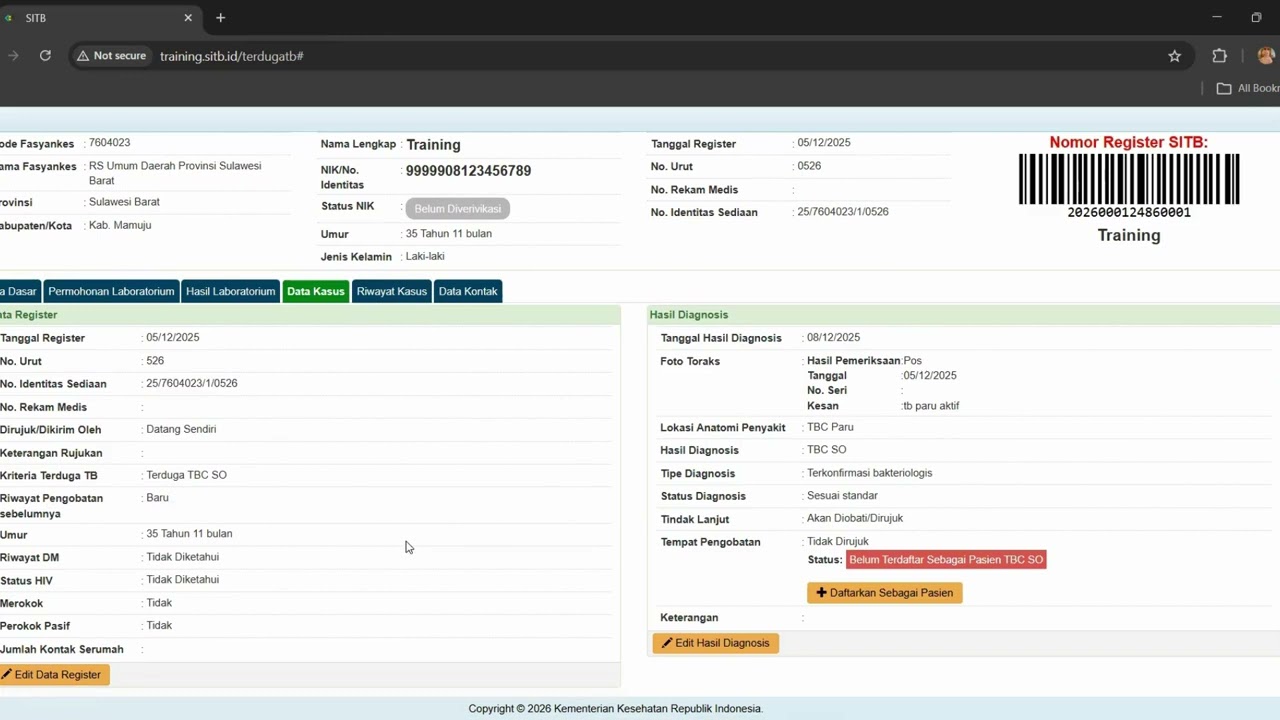1280x720 pixels.
Task: Click the Dirujuk/Dikirim Oleh value Datang Sendiri
Action: point(181,429)
